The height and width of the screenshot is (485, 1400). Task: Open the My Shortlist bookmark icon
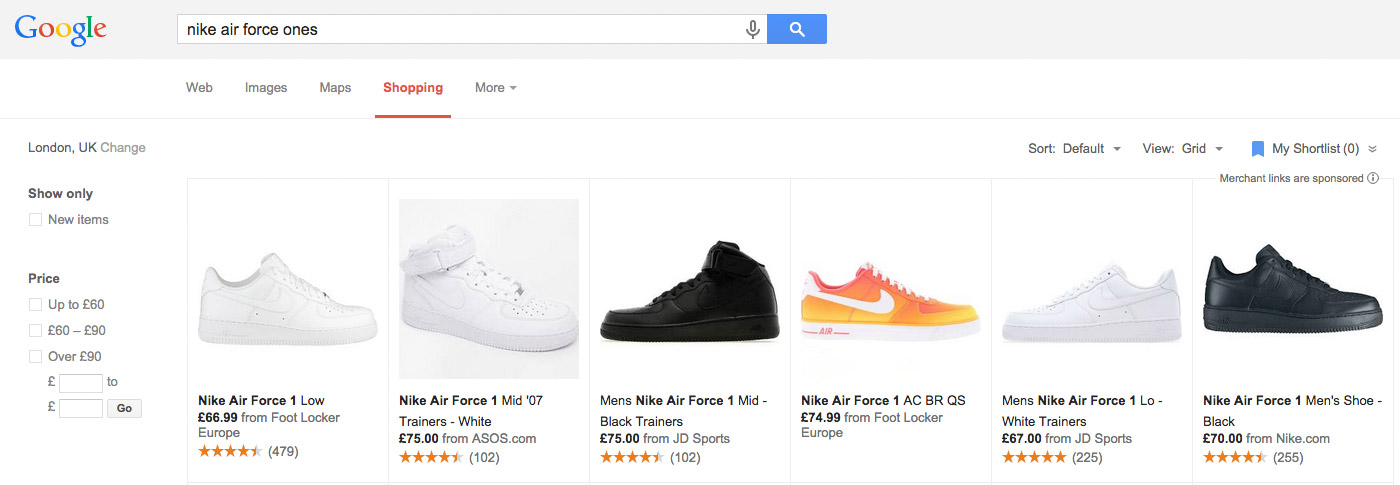tap(1258, 149)
